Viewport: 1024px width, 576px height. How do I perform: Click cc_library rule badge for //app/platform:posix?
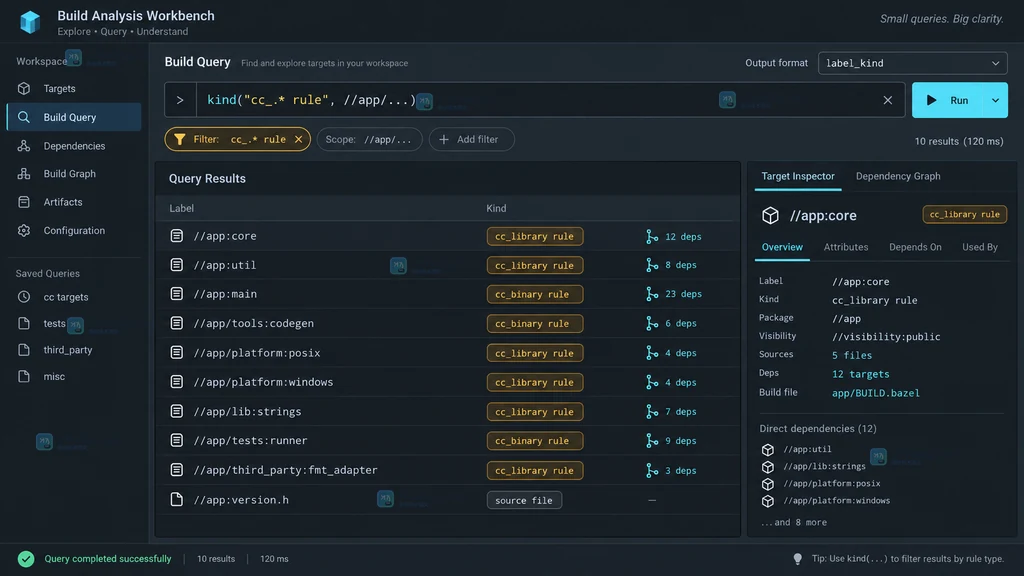point(534,353)
